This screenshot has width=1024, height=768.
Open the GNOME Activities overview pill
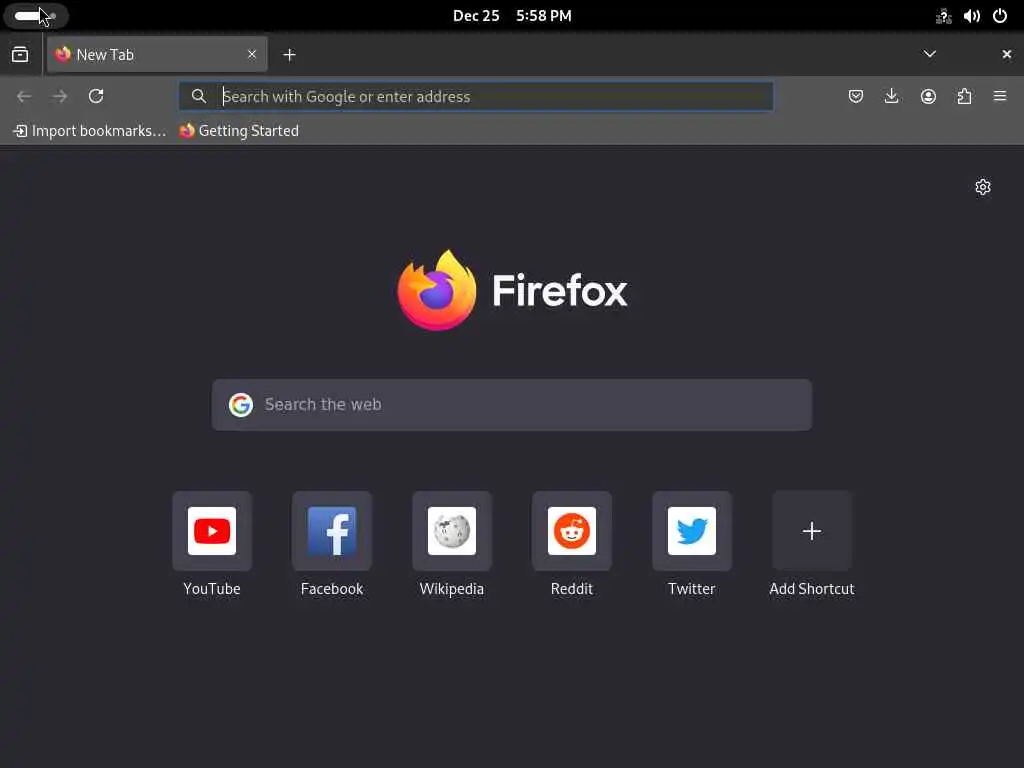tap(35, 16)
